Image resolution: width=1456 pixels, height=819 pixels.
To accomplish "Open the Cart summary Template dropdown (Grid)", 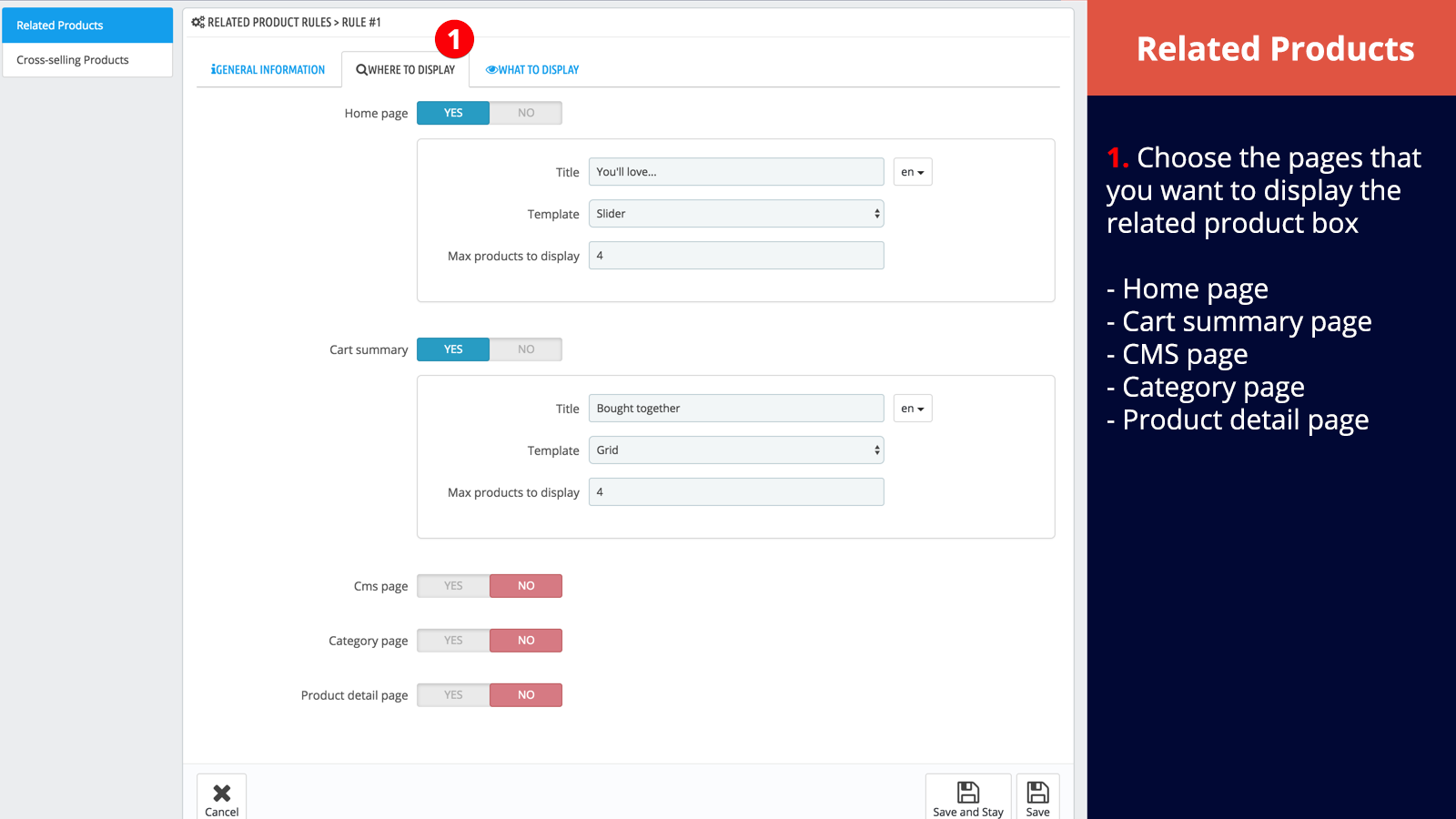I will [736, 450].
